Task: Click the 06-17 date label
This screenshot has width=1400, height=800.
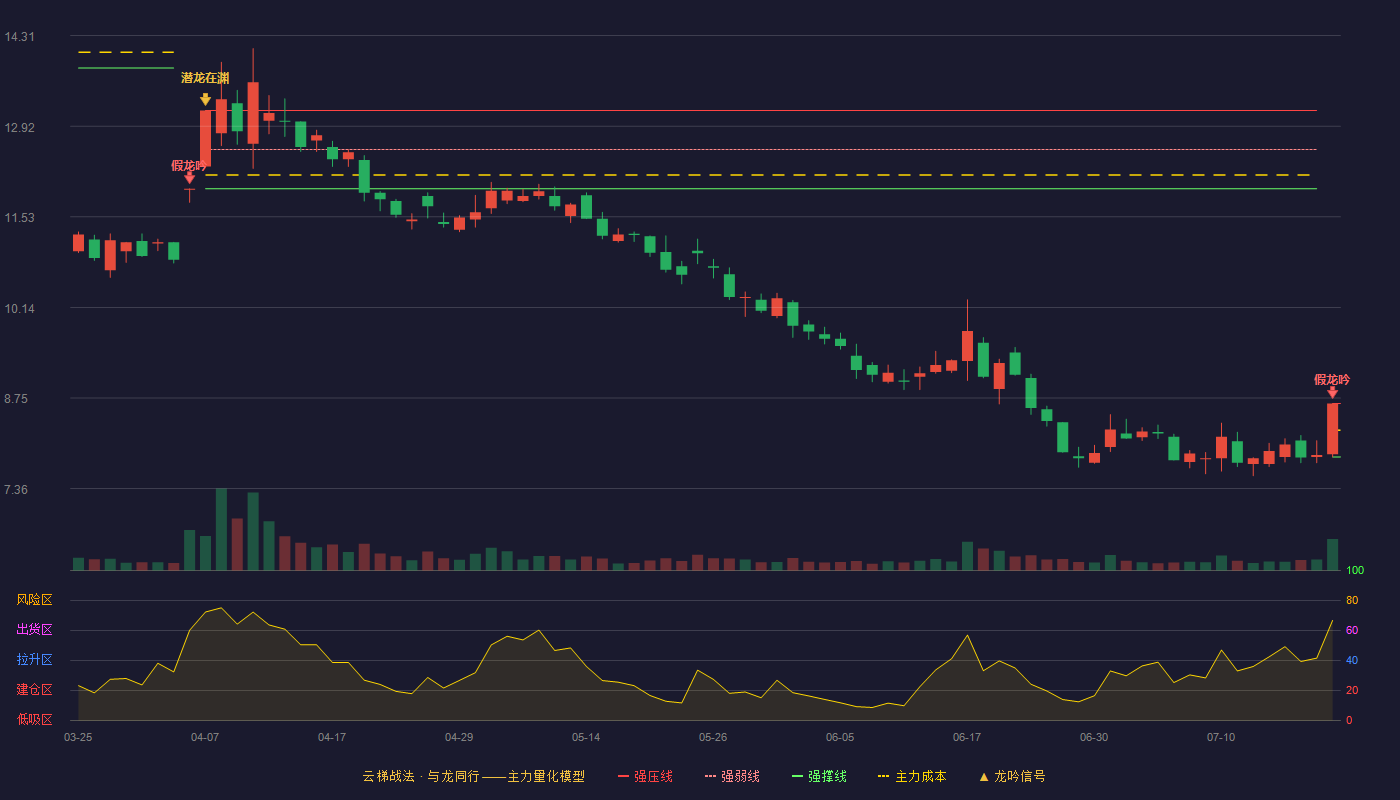Action: (967, 737)
